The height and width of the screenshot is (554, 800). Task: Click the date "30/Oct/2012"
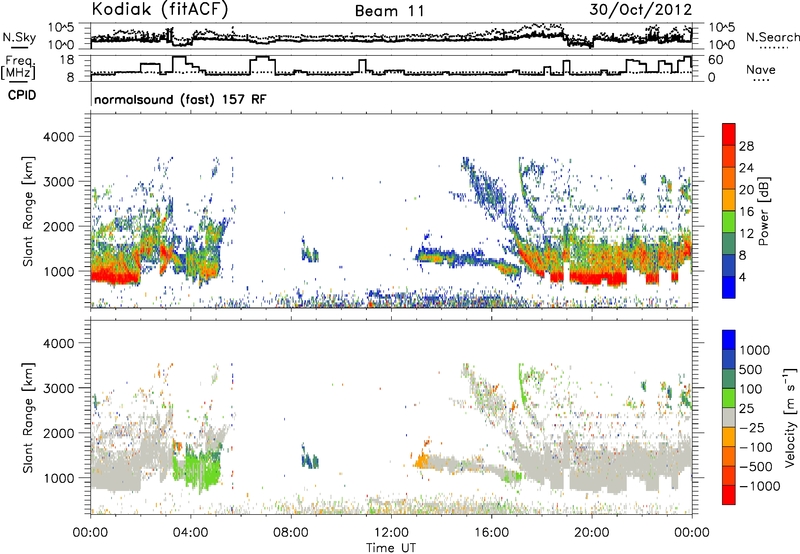click(x=641, y=10)
